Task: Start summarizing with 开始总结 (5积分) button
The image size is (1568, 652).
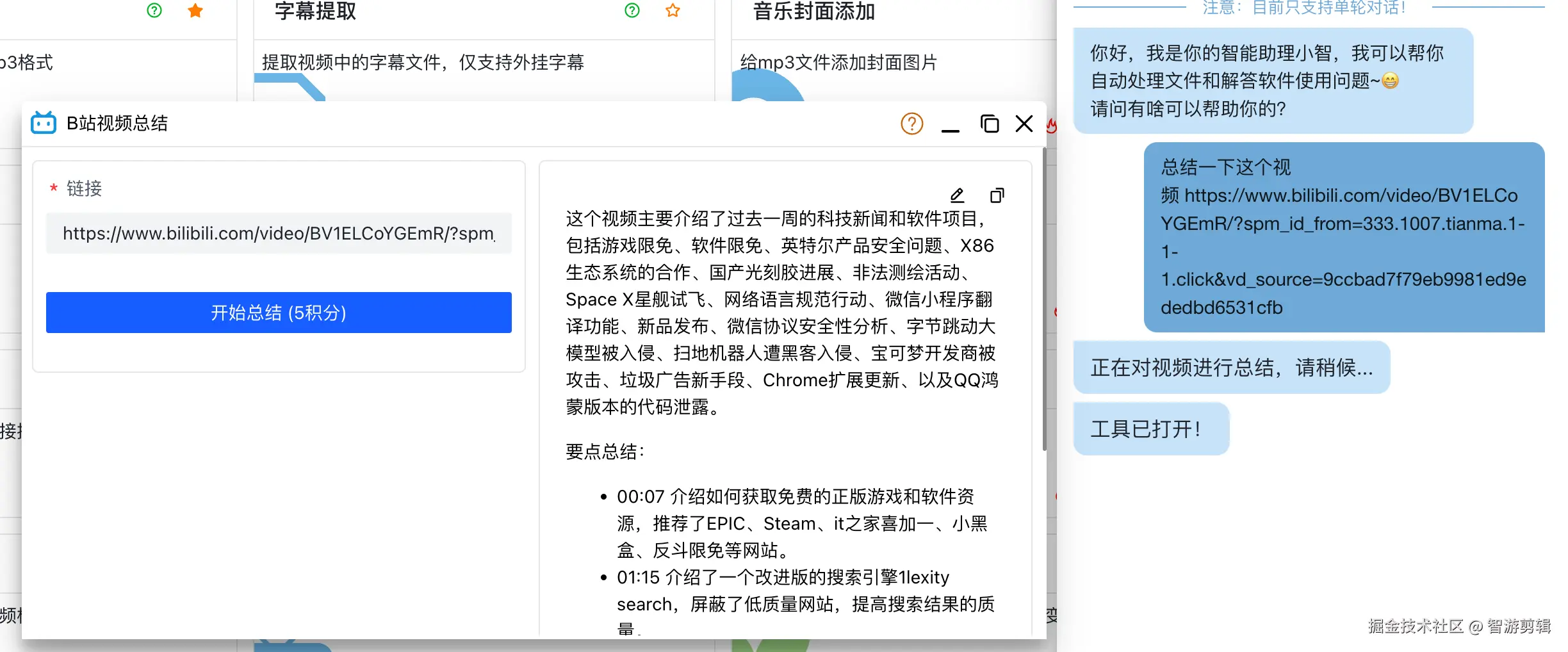Action: click(279, 313)
